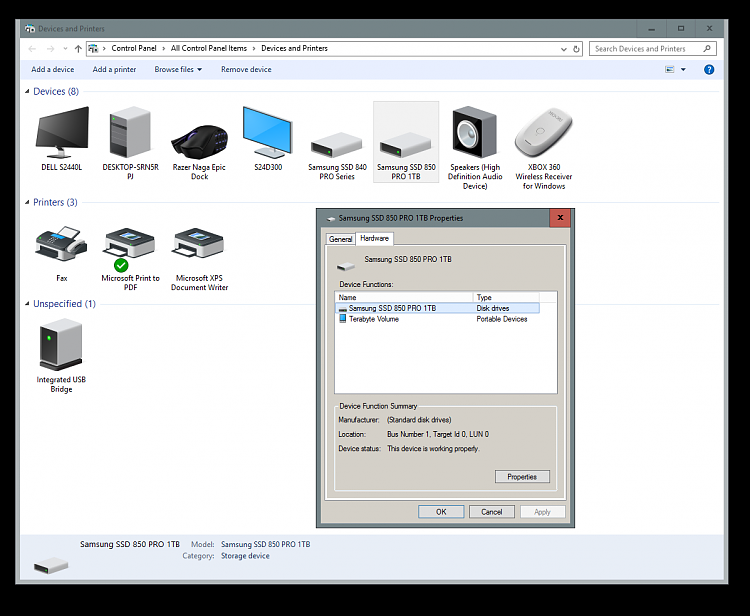Open the recent locations dropdown arrow
The image size is (750, 616).
(66, 49)
